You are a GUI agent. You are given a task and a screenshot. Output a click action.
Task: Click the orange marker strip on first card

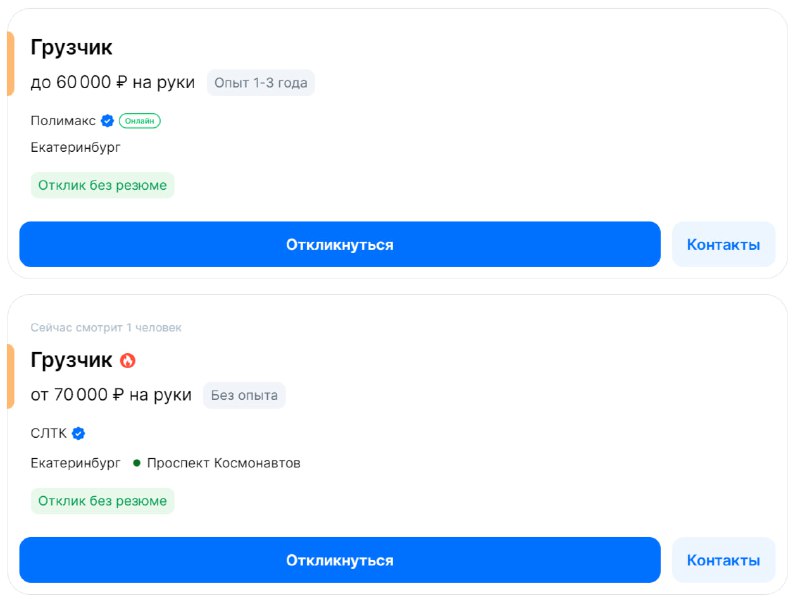click(x=10, y=64)
